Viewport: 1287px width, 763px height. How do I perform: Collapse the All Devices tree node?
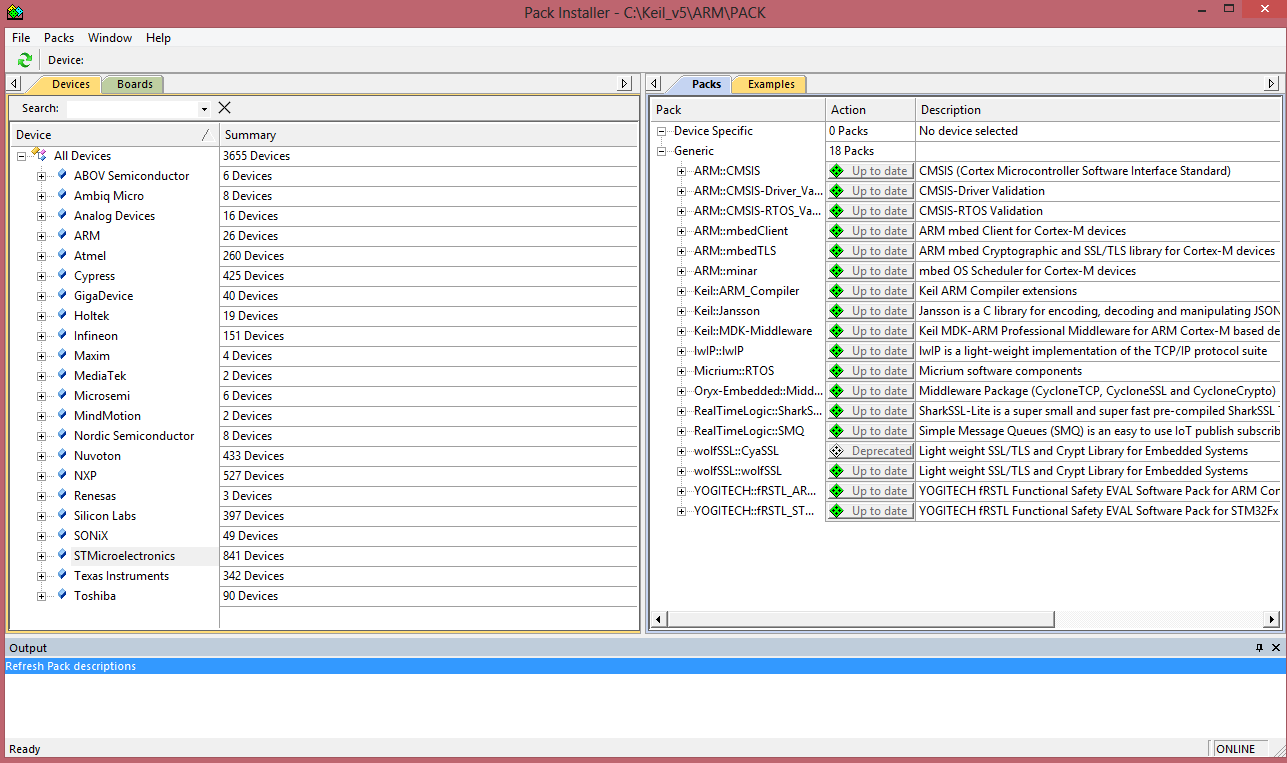coord(22,156)
